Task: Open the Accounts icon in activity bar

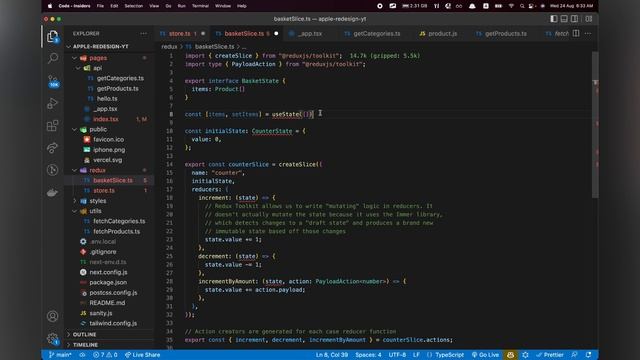Action: pyautogui.click(x=53, y=316)
